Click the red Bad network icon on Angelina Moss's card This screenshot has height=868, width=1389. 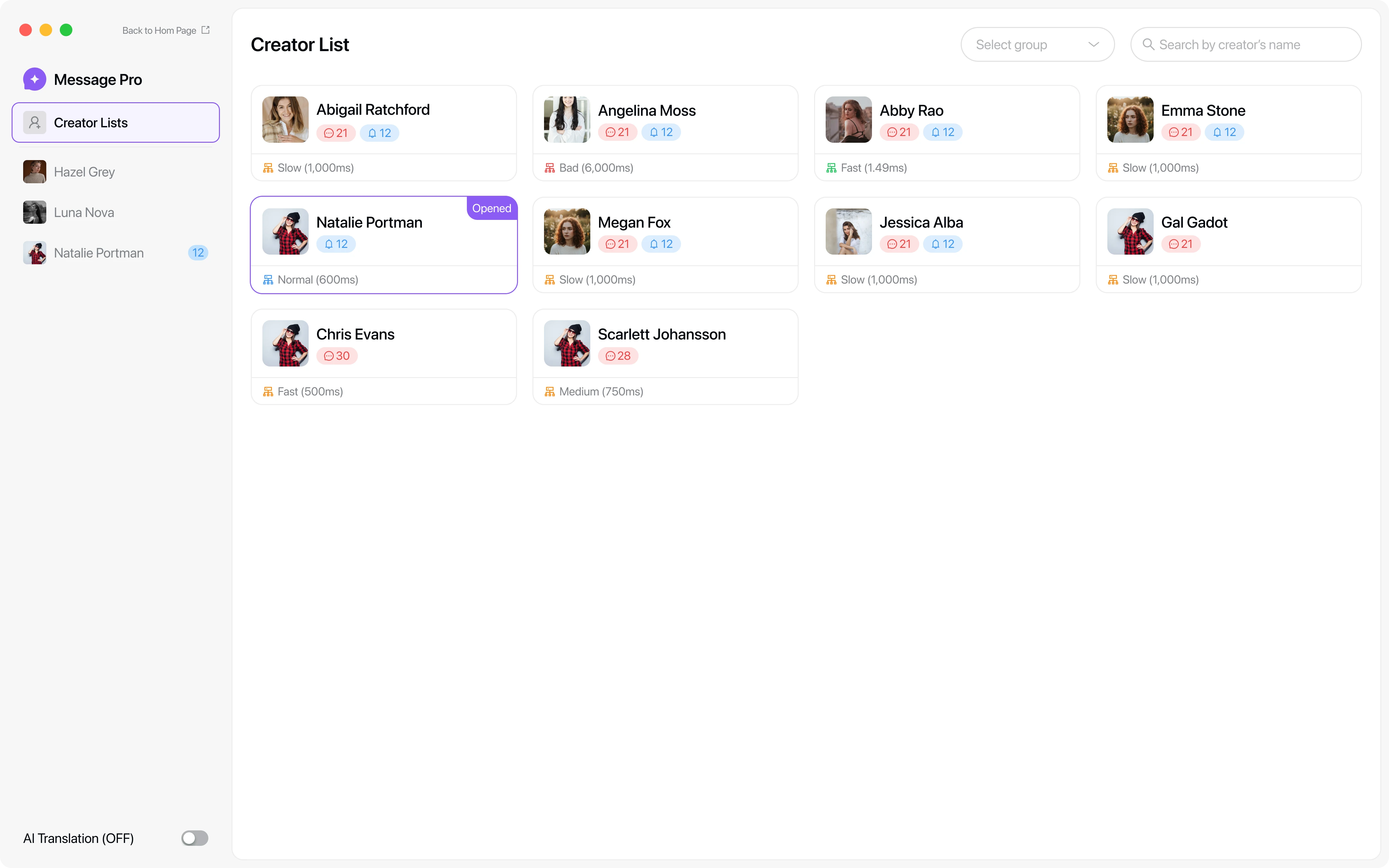point(549,167)
